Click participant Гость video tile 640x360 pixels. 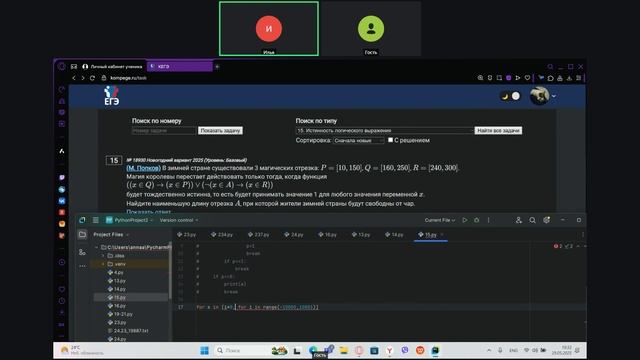click(371, 29)
